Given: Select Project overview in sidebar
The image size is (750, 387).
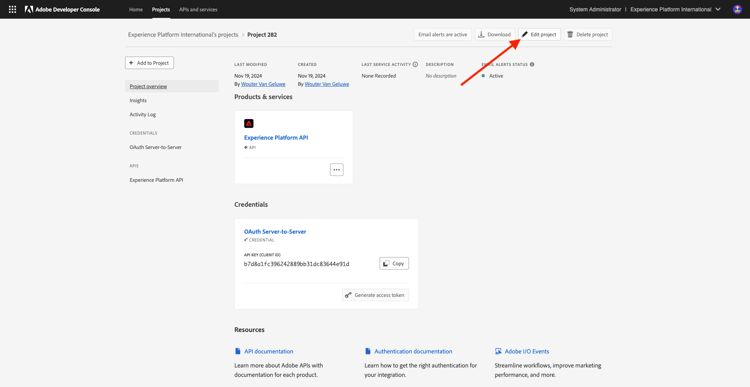Looking at the screenshot, I should (172, 86).
